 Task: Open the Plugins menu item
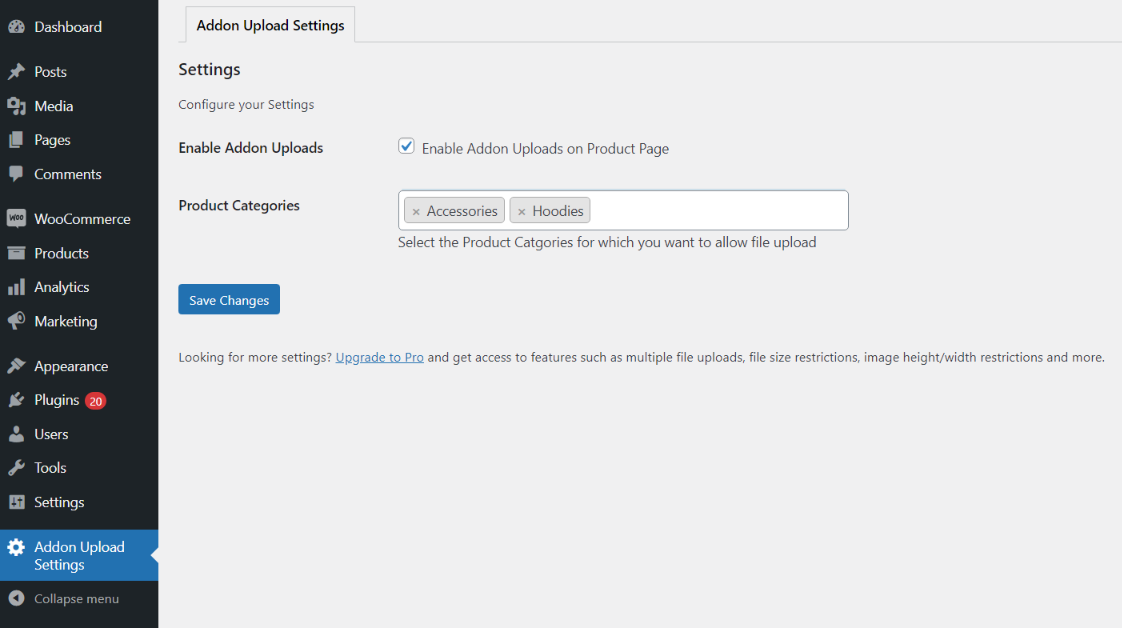(57, 400)
